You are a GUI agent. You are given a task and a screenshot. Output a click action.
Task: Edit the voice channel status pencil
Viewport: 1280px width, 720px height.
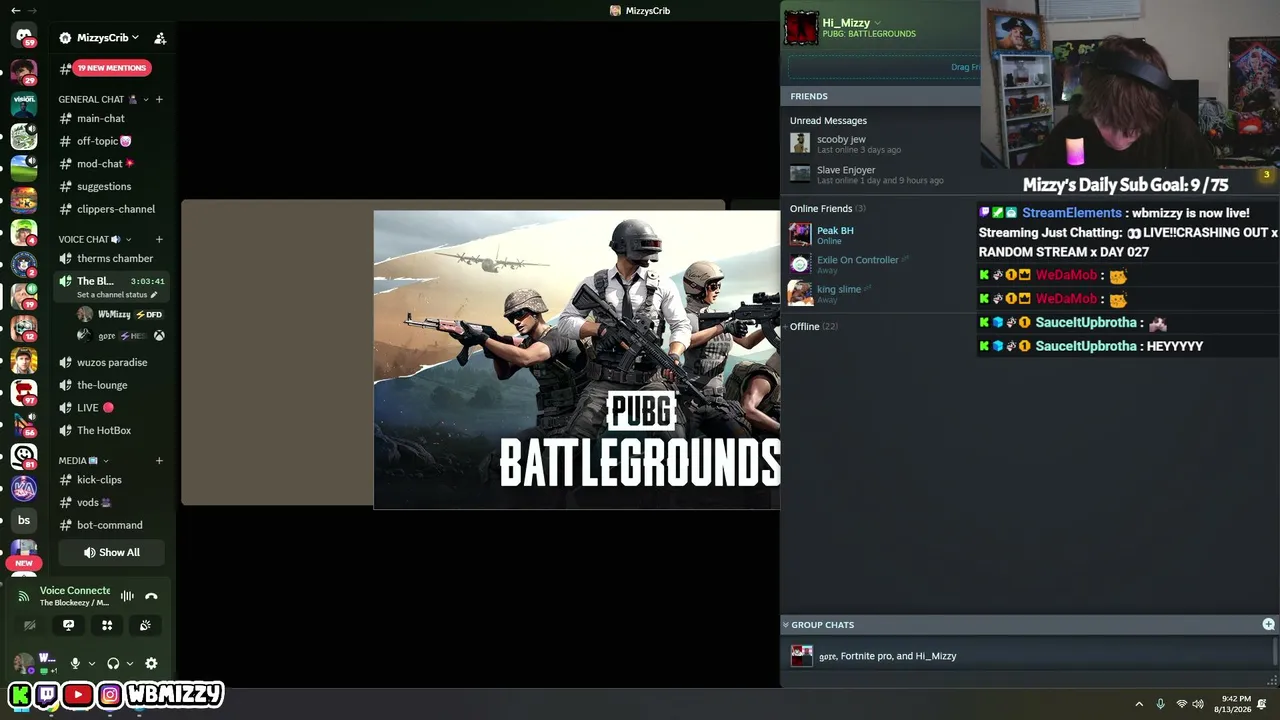(154, 295)
